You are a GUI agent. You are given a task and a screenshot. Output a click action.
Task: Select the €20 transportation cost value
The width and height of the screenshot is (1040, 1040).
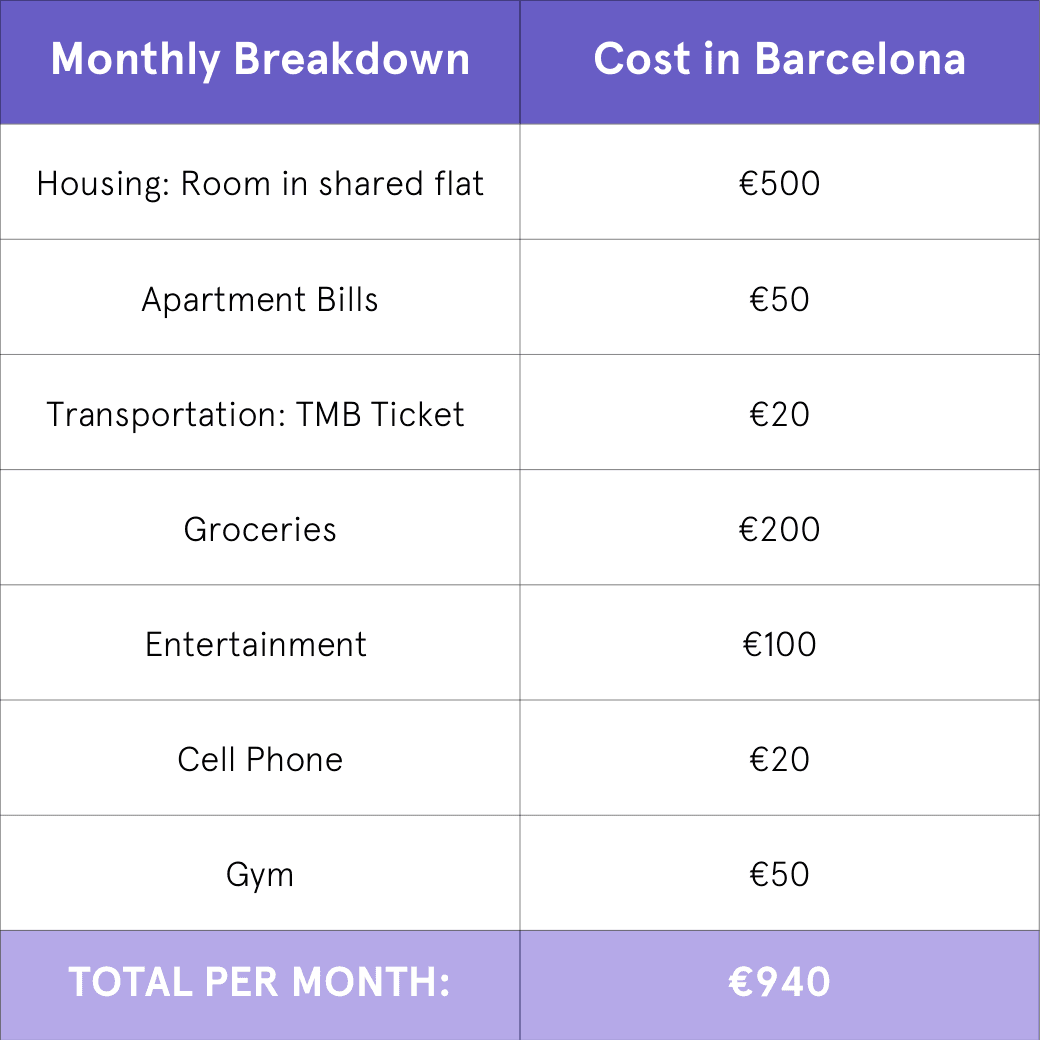779,415
